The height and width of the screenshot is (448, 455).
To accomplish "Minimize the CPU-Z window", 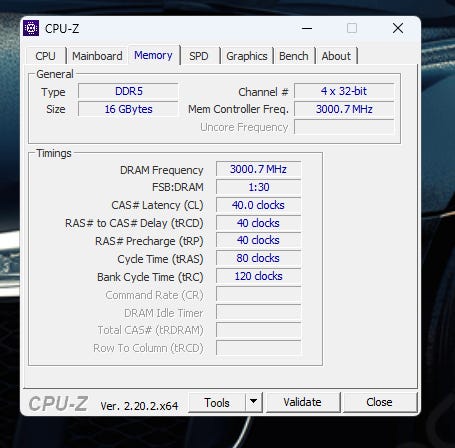I will (307, 28).
